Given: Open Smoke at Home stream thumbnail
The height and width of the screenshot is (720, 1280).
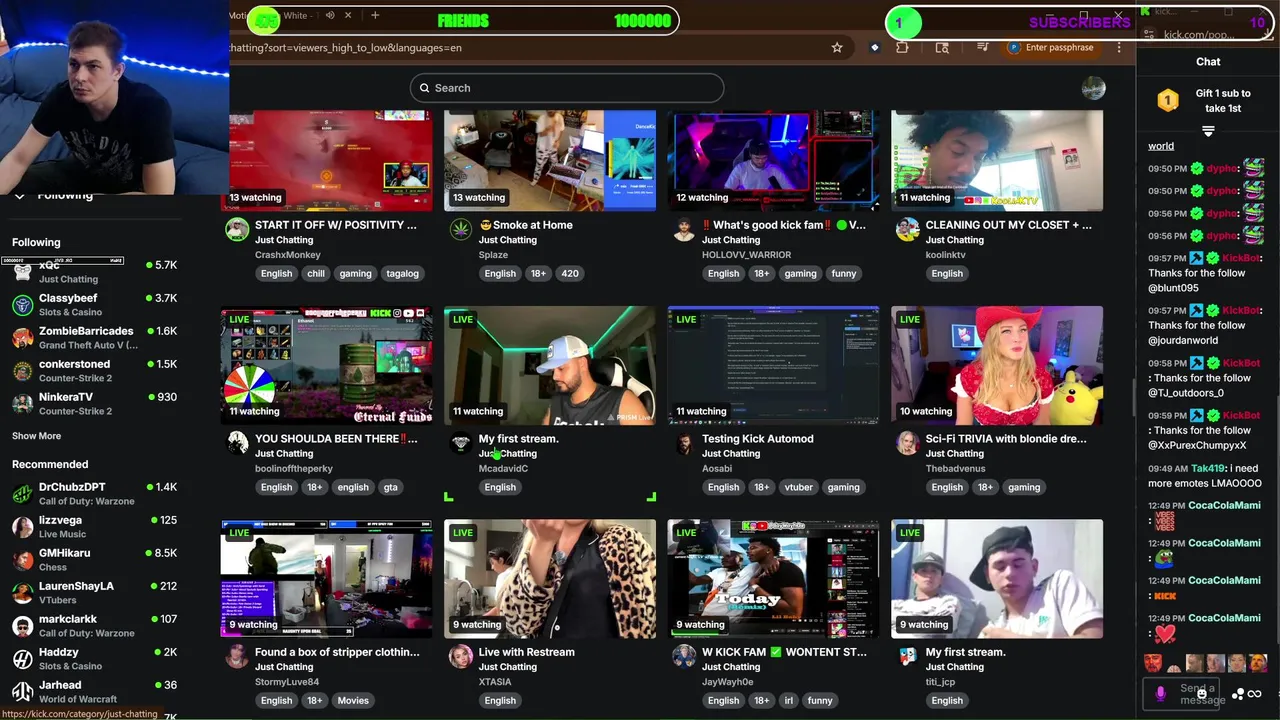Looking at the screenshot, I should tap(550, 160).
